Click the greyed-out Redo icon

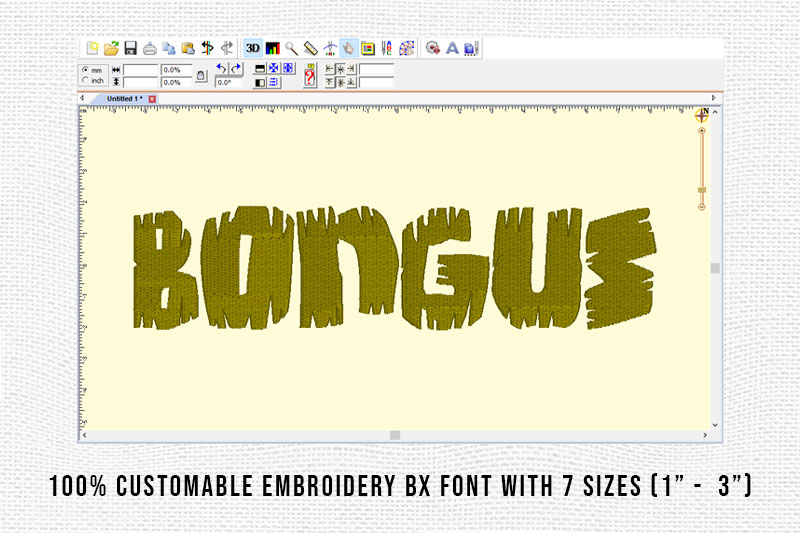227,48
